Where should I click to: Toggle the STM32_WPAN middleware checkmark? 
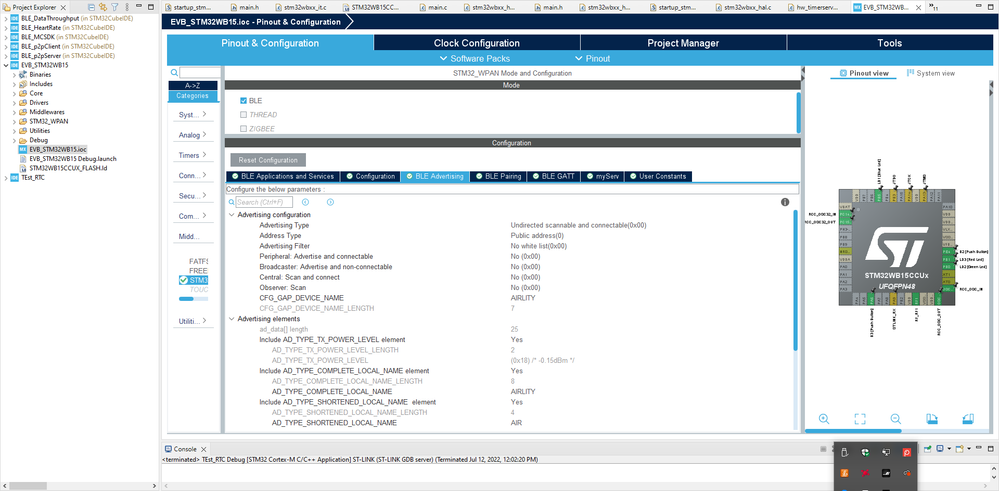tap(183, 280)
